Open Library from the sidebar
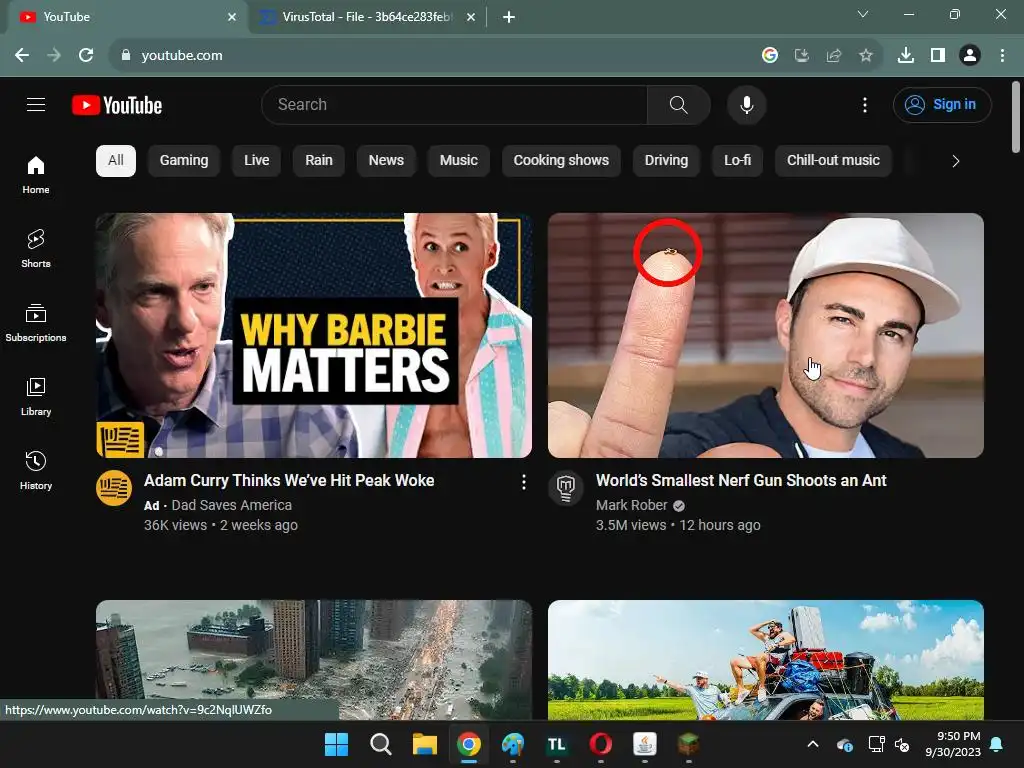This screenshot has height=768, width=1024. point(36,396)
